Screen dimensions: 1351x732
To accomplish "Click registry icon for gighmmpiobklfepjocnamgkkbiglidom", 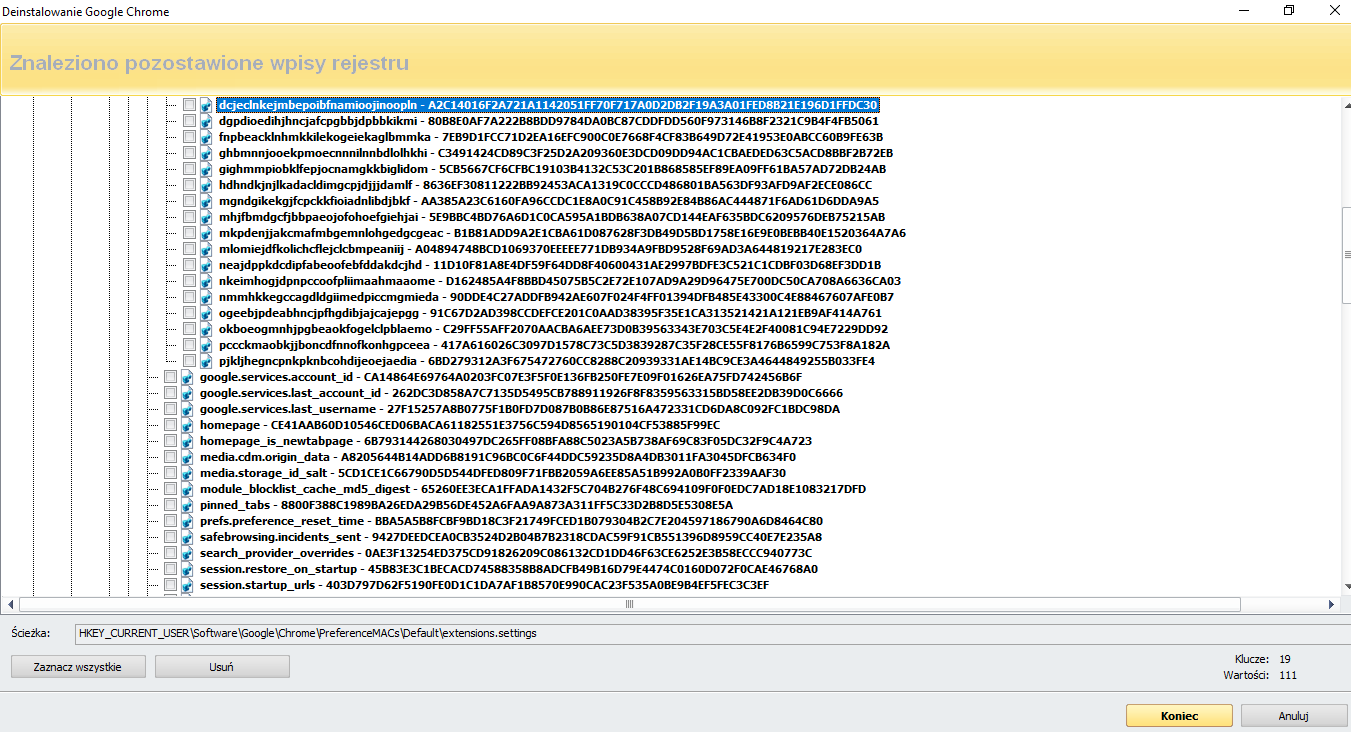I will coord(206,169).
